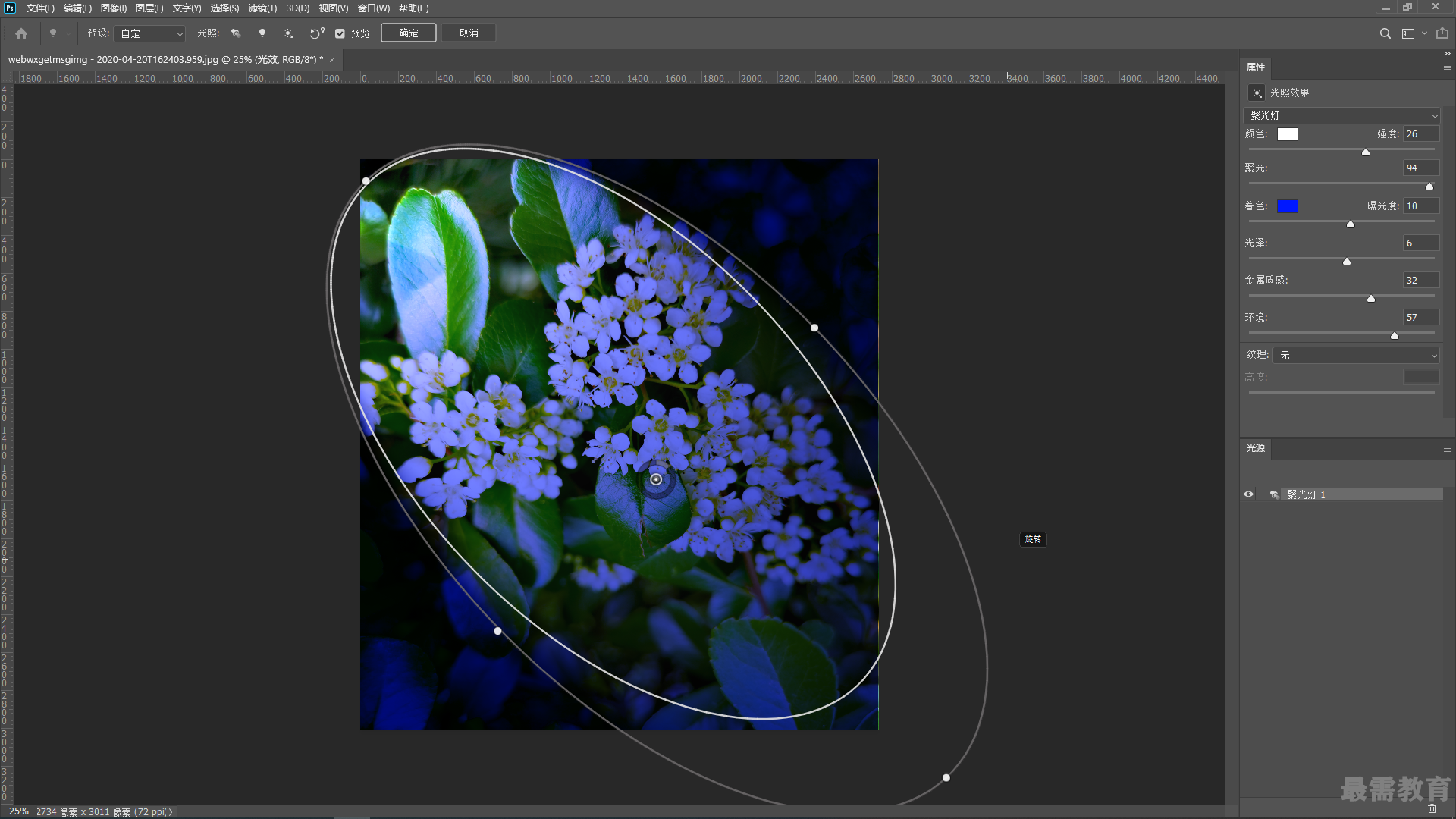Viewport: 1456px width, 819px height.
Task: Open the 文字(Y) menu
Action: (x=187, y=8)
